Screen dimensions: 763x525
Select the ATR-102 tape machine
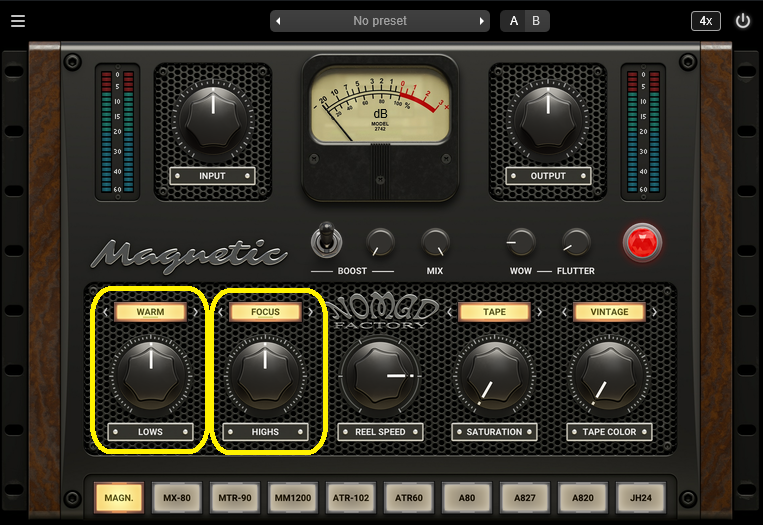tap(351, 498)
